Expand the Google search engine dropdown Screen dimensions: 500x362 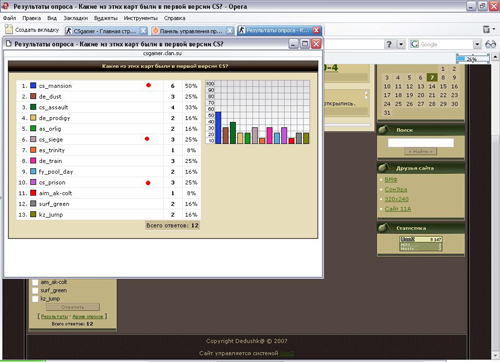477,44
